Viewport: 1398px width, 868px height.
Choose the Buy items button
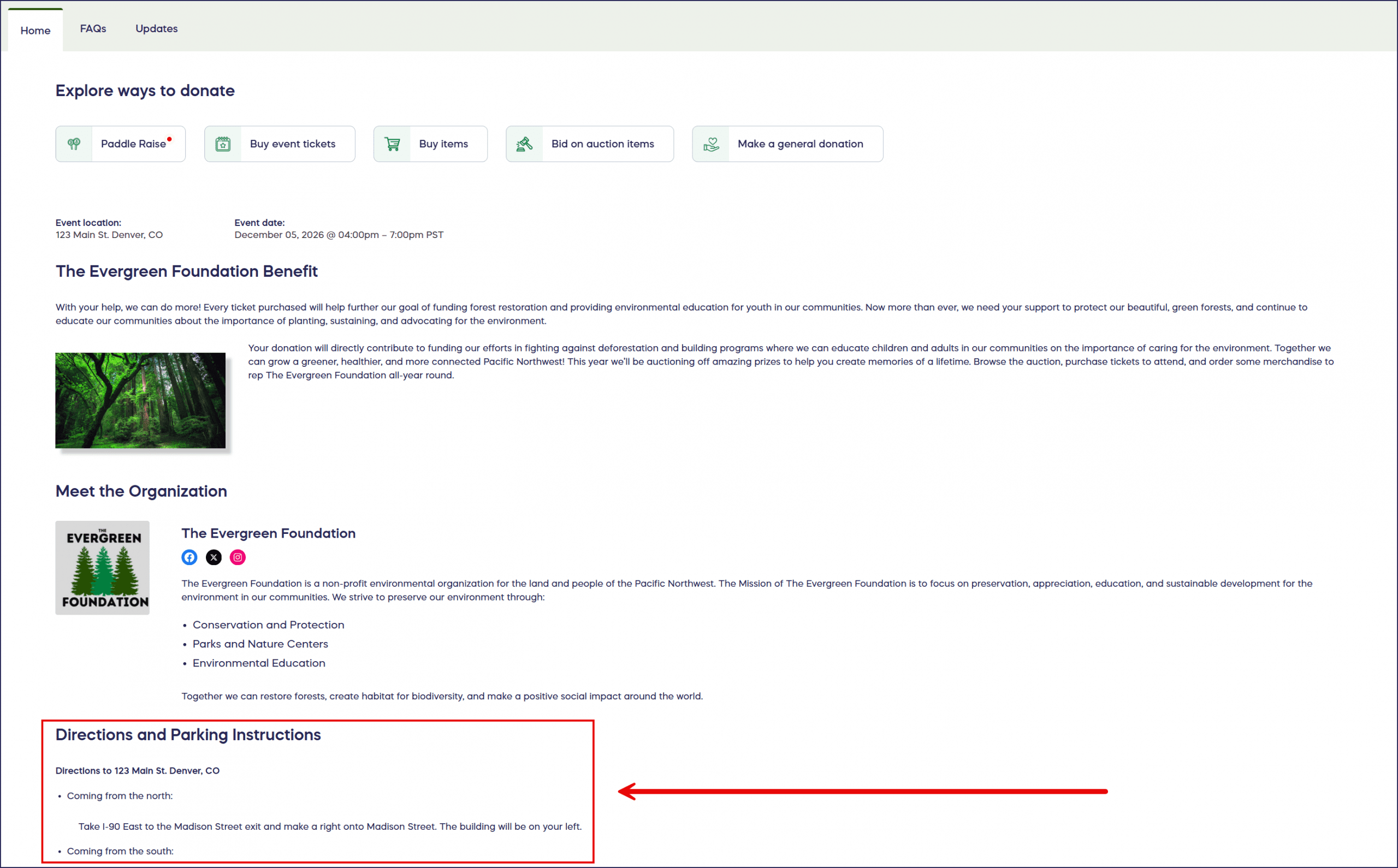pos(443,144)
